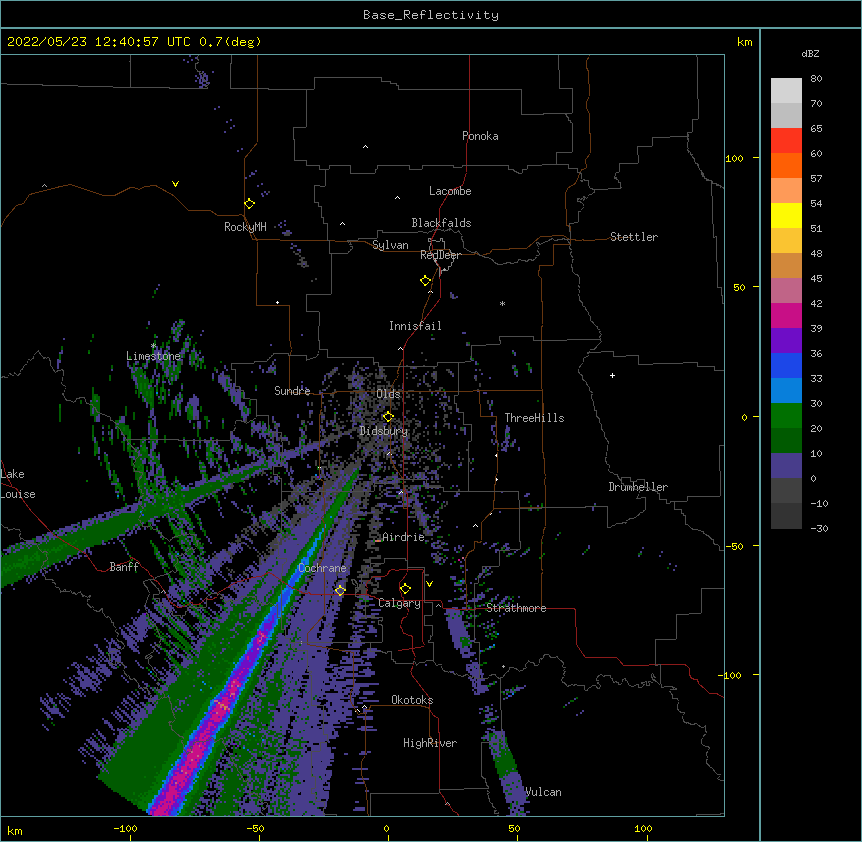Click the Stettler label
The width and height of the screenshot is (862, 842).
(x=634, y=237)
